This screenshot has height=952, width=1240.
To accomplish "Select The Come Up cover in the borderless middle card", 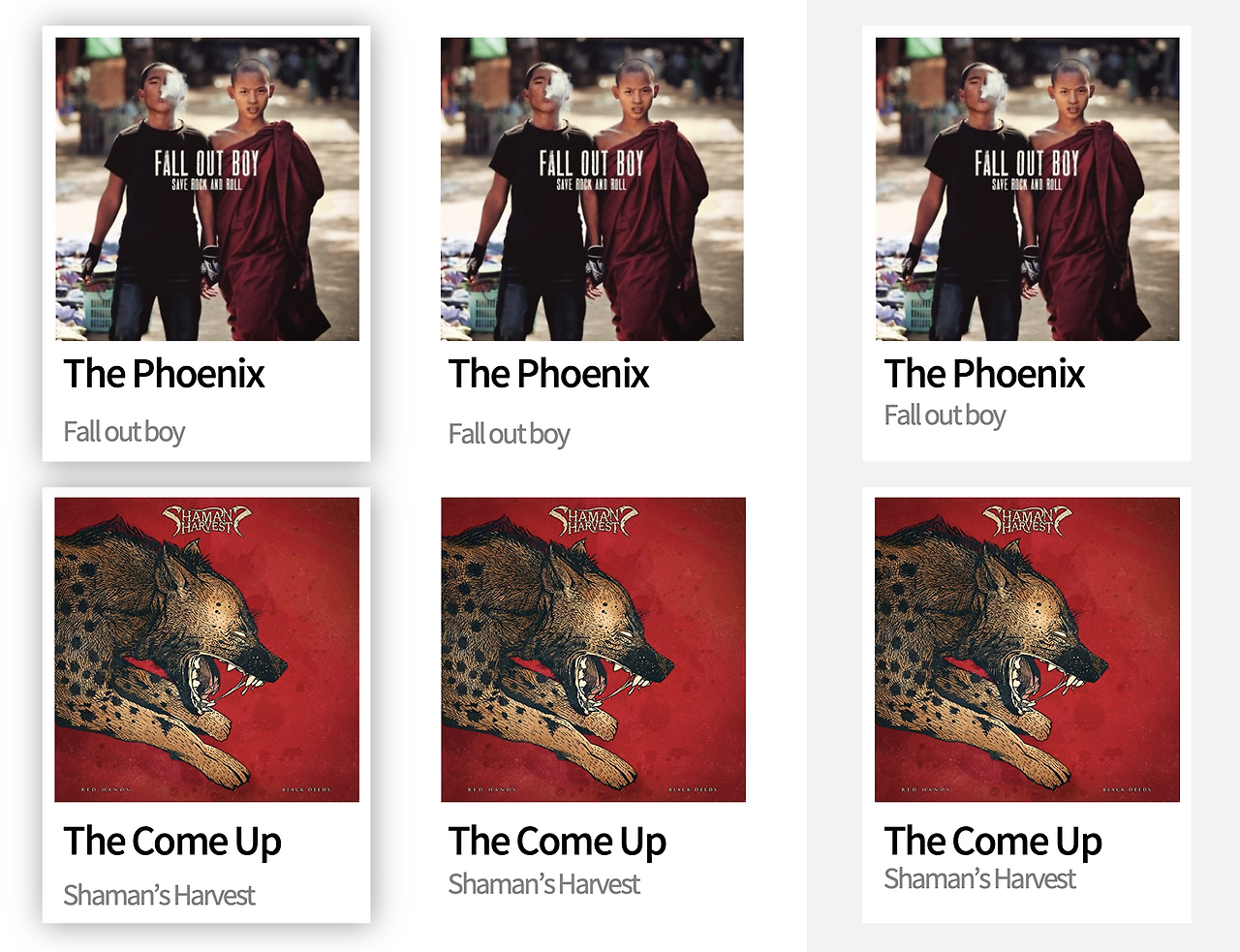I will click(593, 650).
